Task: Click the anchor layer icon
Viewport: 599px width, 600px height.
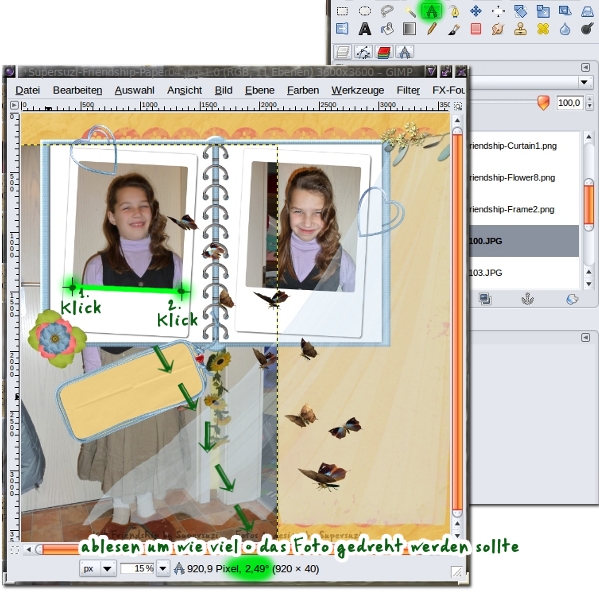Action: [x=528, y=299]
